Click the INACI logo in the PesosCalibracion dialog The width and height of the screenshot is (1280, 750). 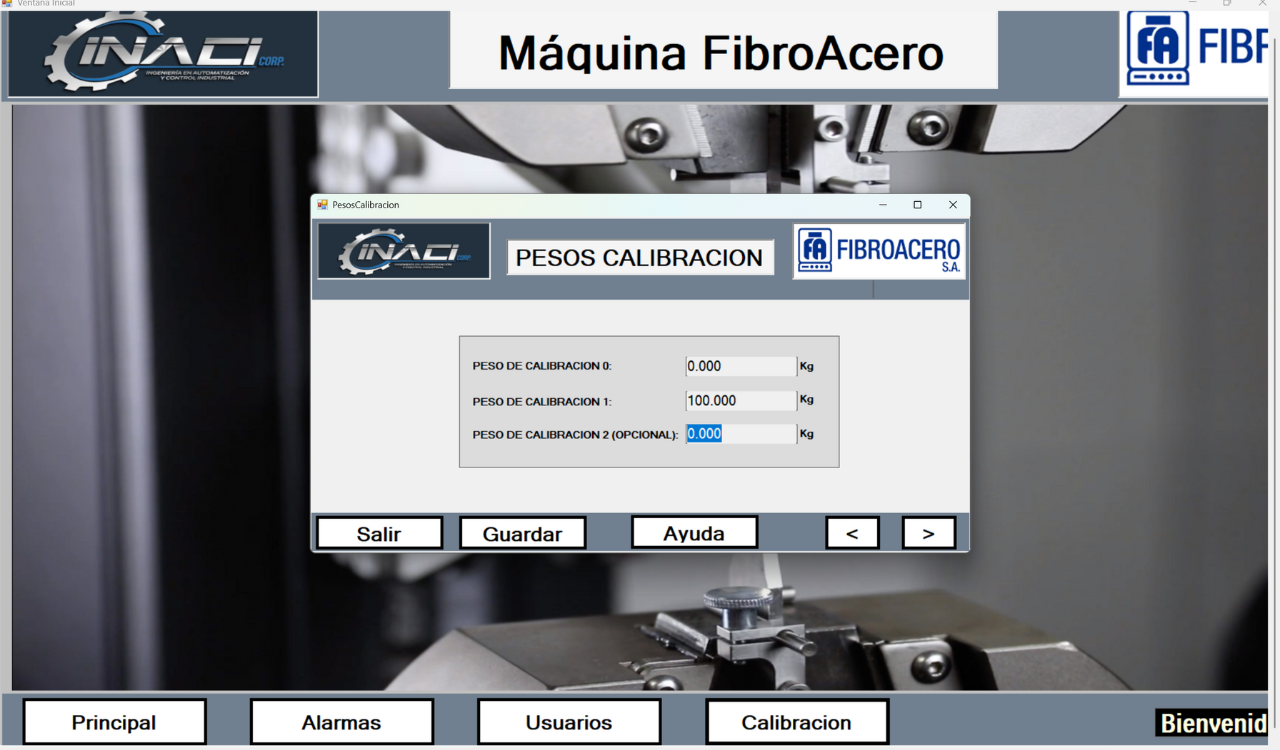click(404, 251)
